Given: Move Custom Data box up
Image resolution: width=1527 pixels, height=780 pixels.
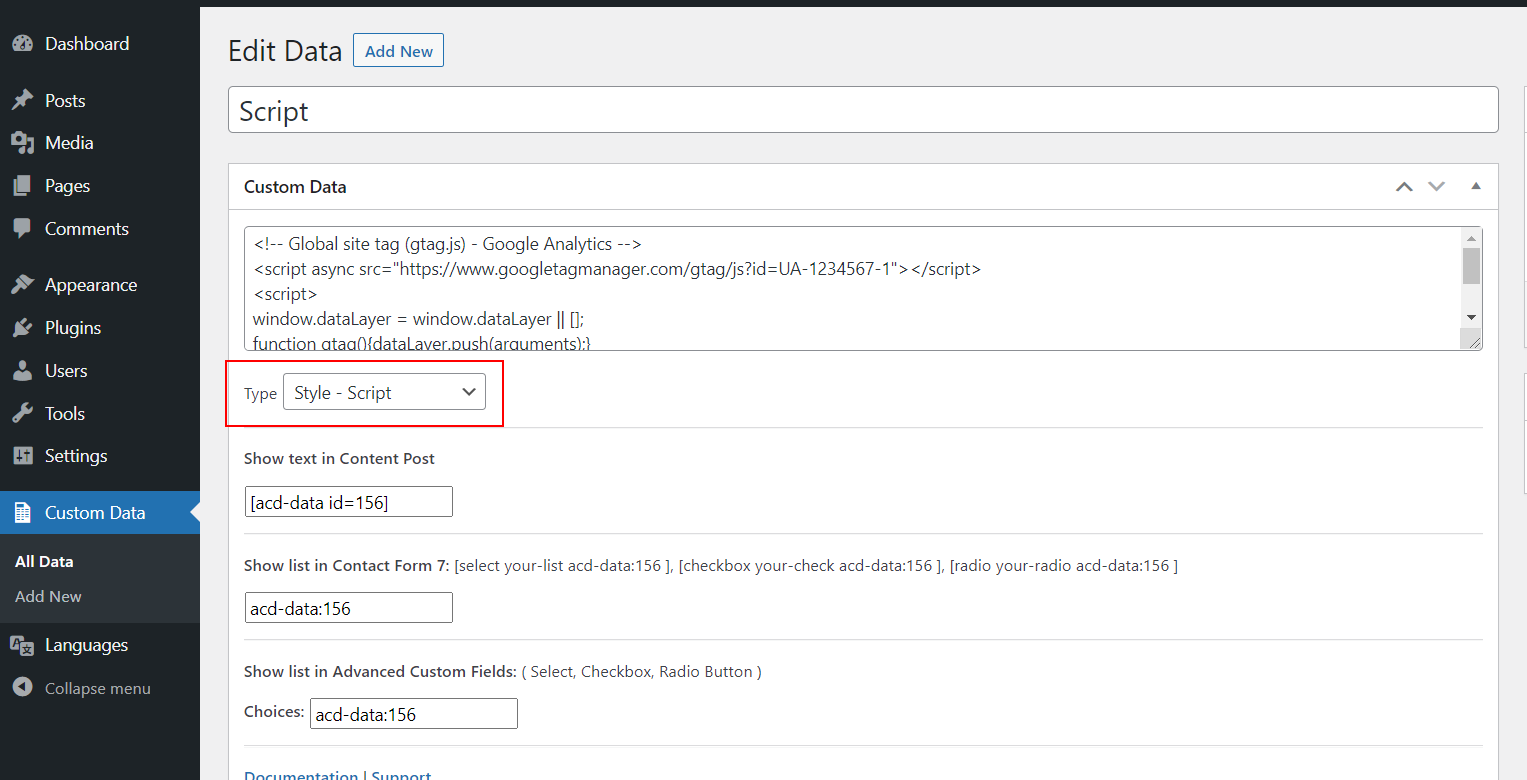Looking at the screenshot, I should click(1405, 187).
